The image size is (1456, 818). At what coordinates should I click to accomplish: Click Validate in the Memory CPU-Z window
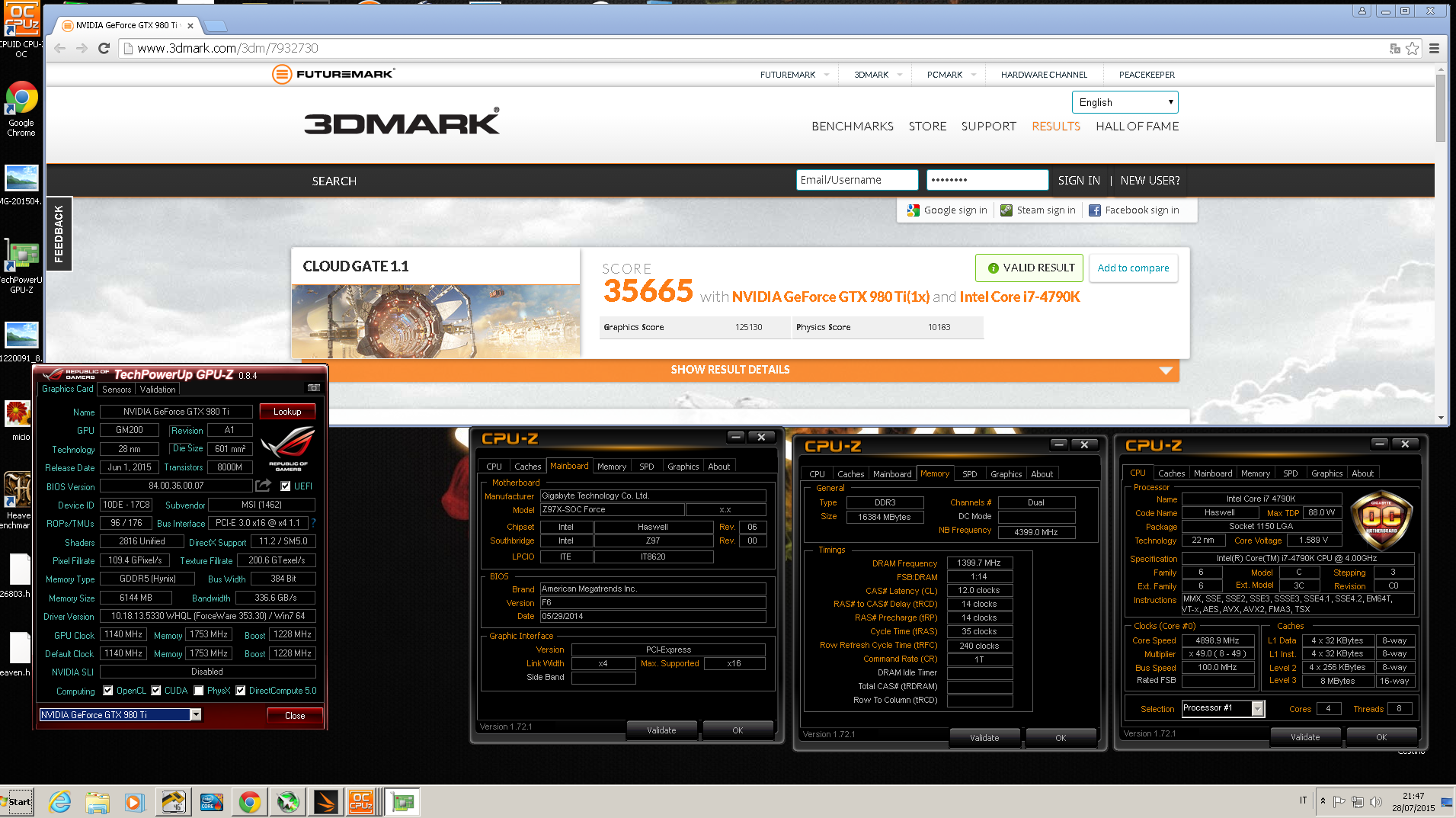click(x=984, y=737)
